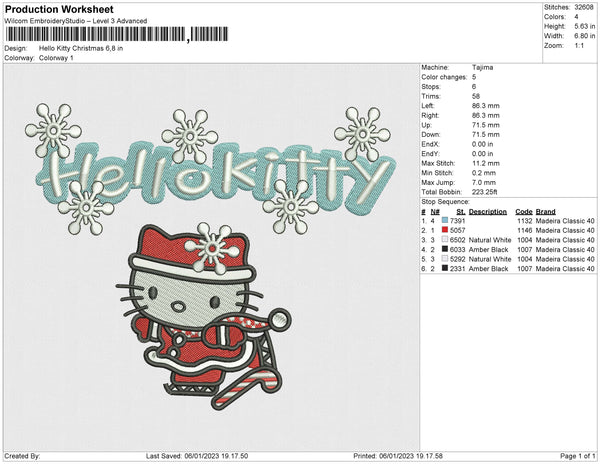600x464 pixels.
Task: Click the Trims value '58'
Action: tap(476, 96)
